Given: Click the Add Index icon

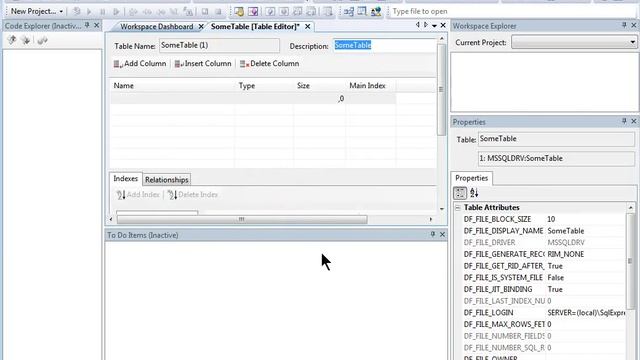Looking at the screenshot, I should click(x=121, y=195).
